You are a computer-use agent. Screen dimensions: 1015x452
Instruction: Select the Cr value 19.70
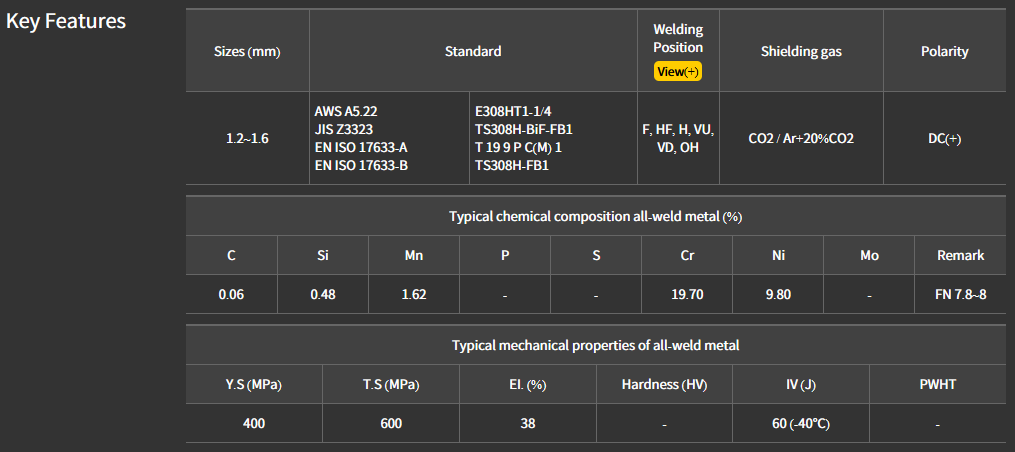[687, 295]
